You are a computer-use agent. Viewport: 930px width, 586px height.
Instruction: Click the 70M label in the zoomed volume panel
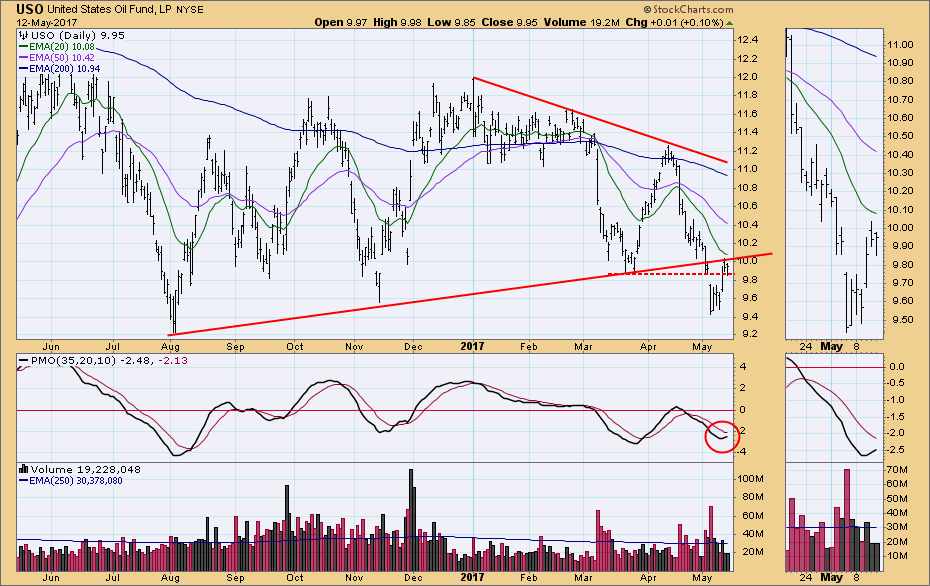pos(897,470)
